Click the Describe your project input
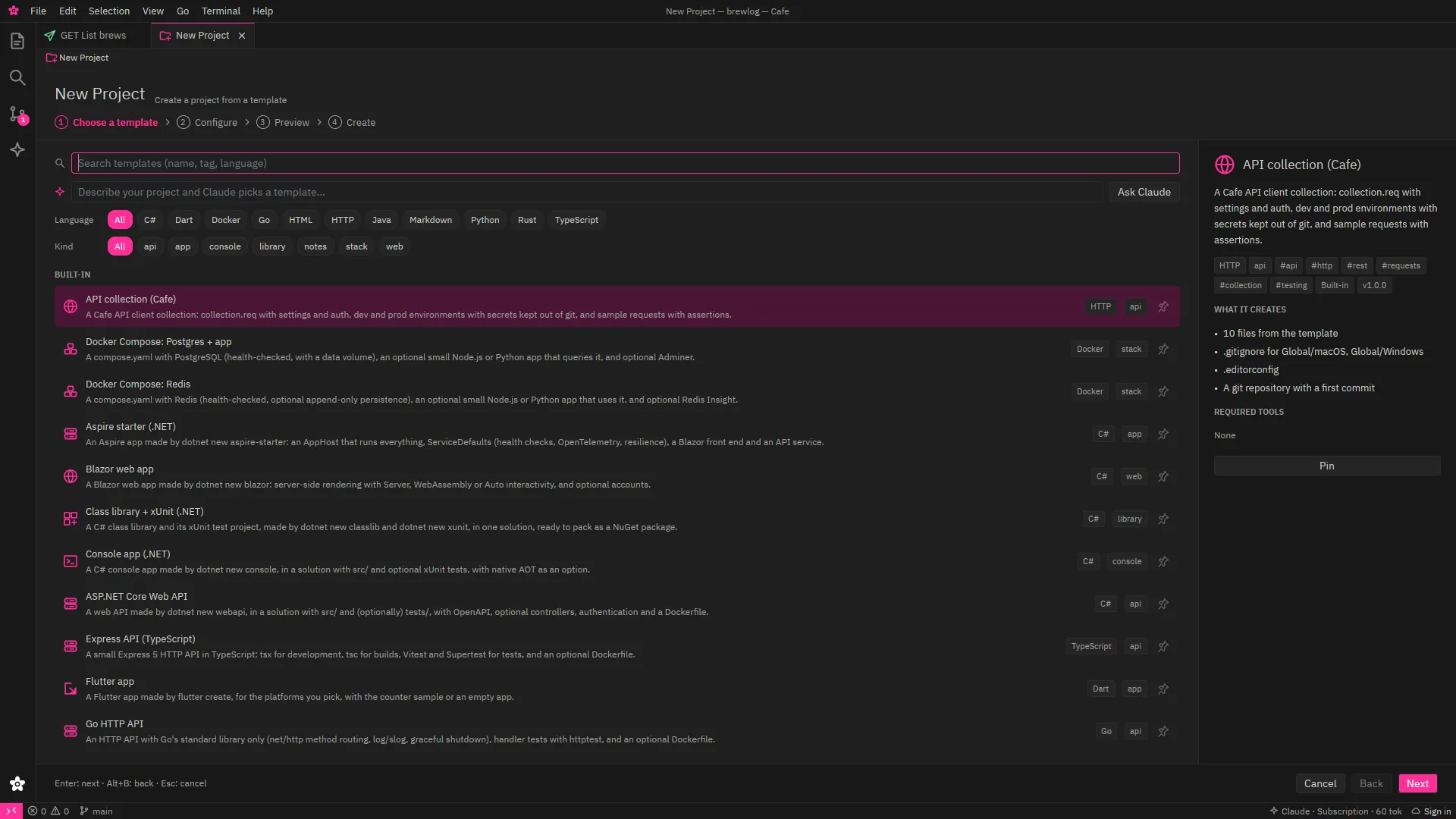 click(587, 192)
